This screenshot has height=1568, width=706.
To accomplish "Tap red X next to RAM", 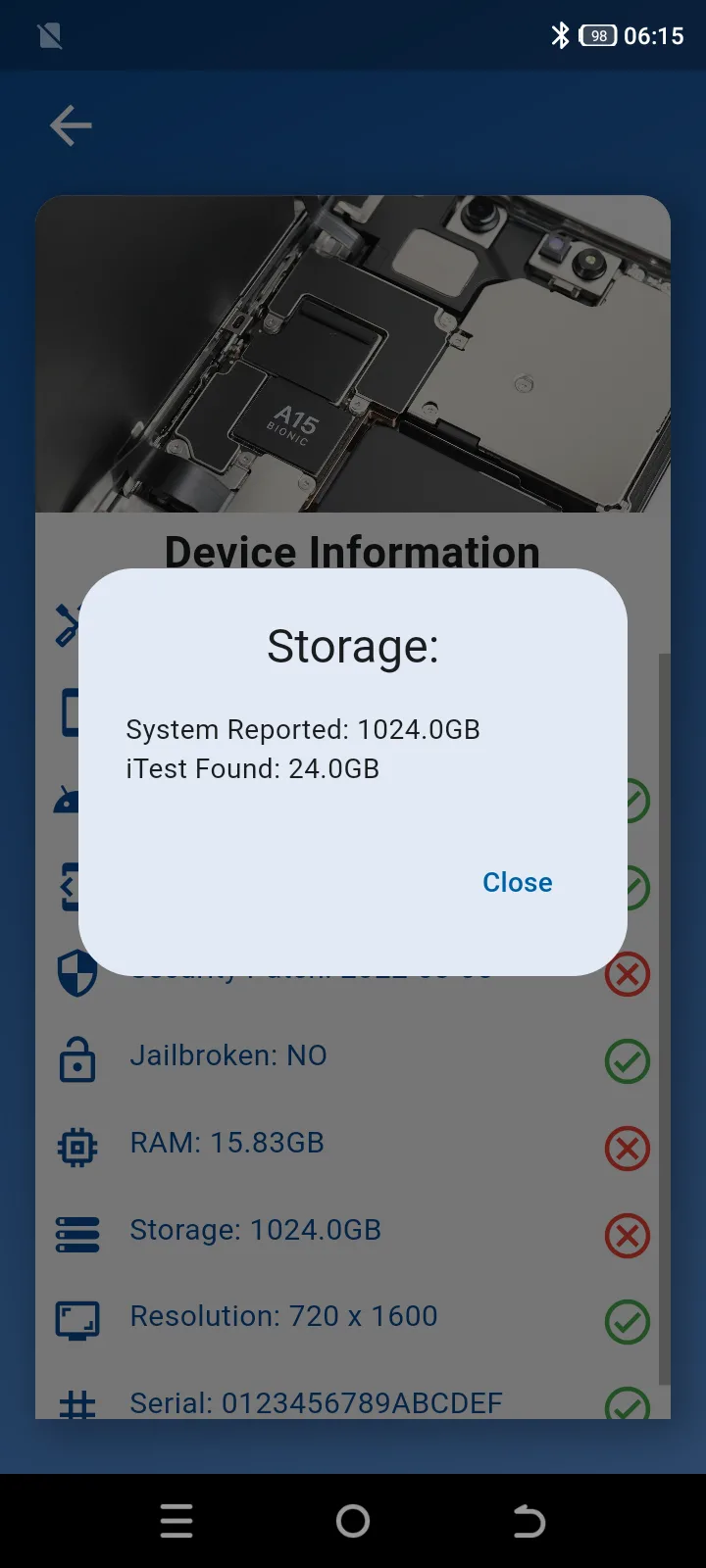I will pyautogui.click(x=628, y=1148).
